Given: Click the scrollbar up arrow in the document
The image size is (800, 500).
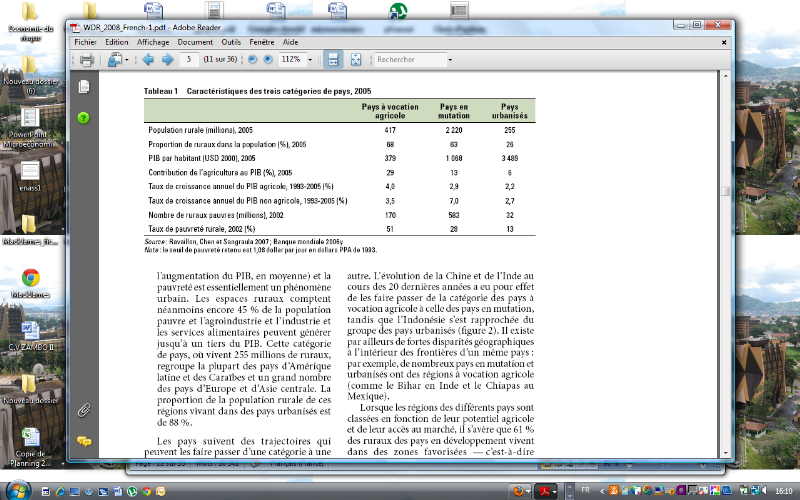Looking at the screenshot, I should click(x=726, y=76).
